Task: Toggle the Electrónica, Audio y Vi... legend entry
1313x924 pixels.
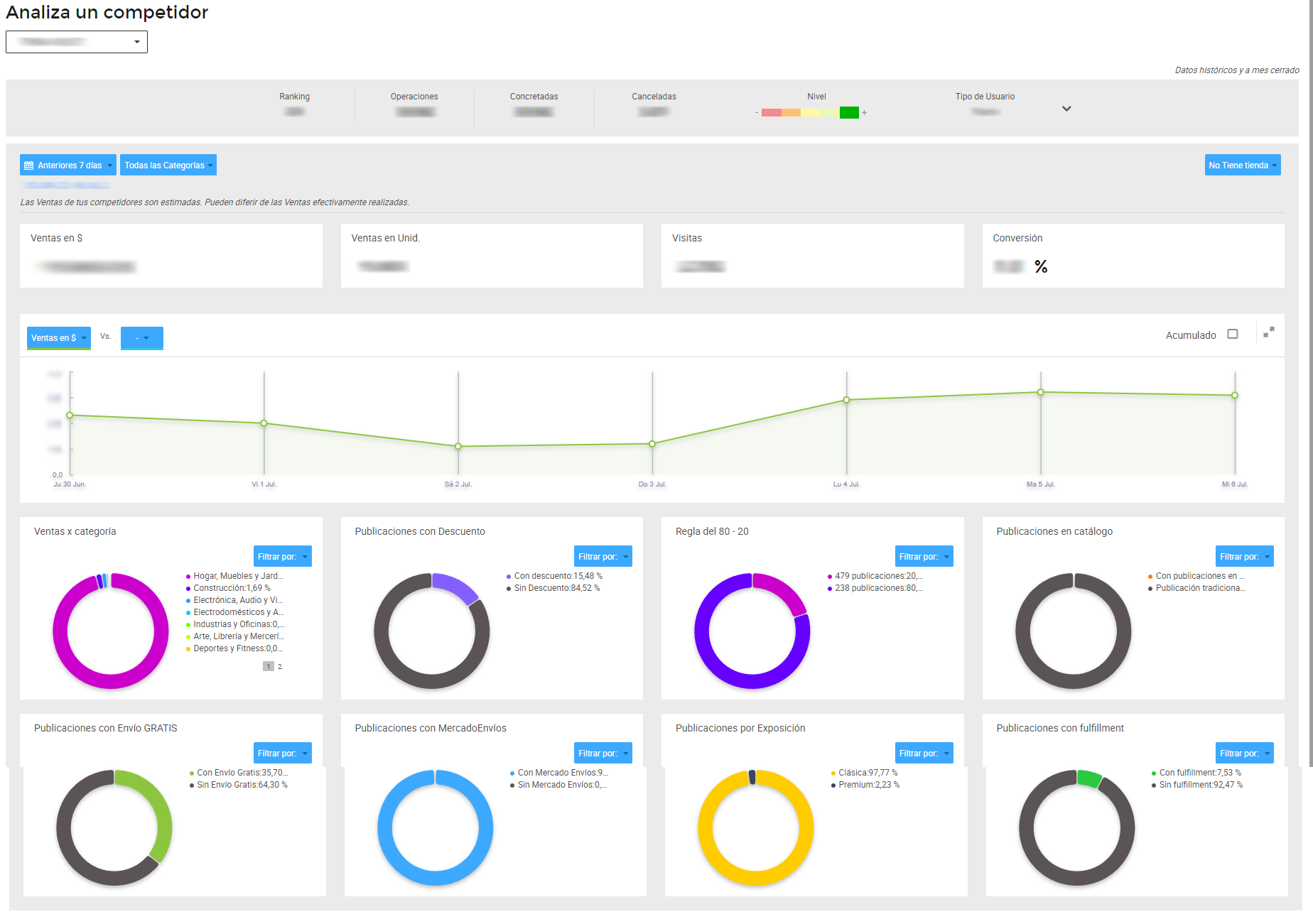Action: (x=234, y=600)
